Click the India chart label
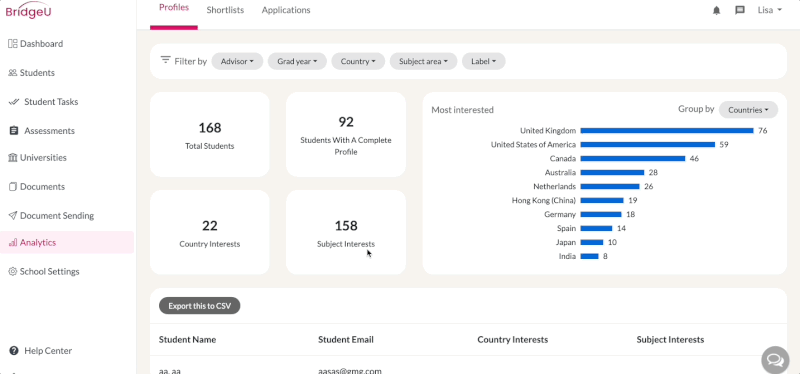 point(567,257)
